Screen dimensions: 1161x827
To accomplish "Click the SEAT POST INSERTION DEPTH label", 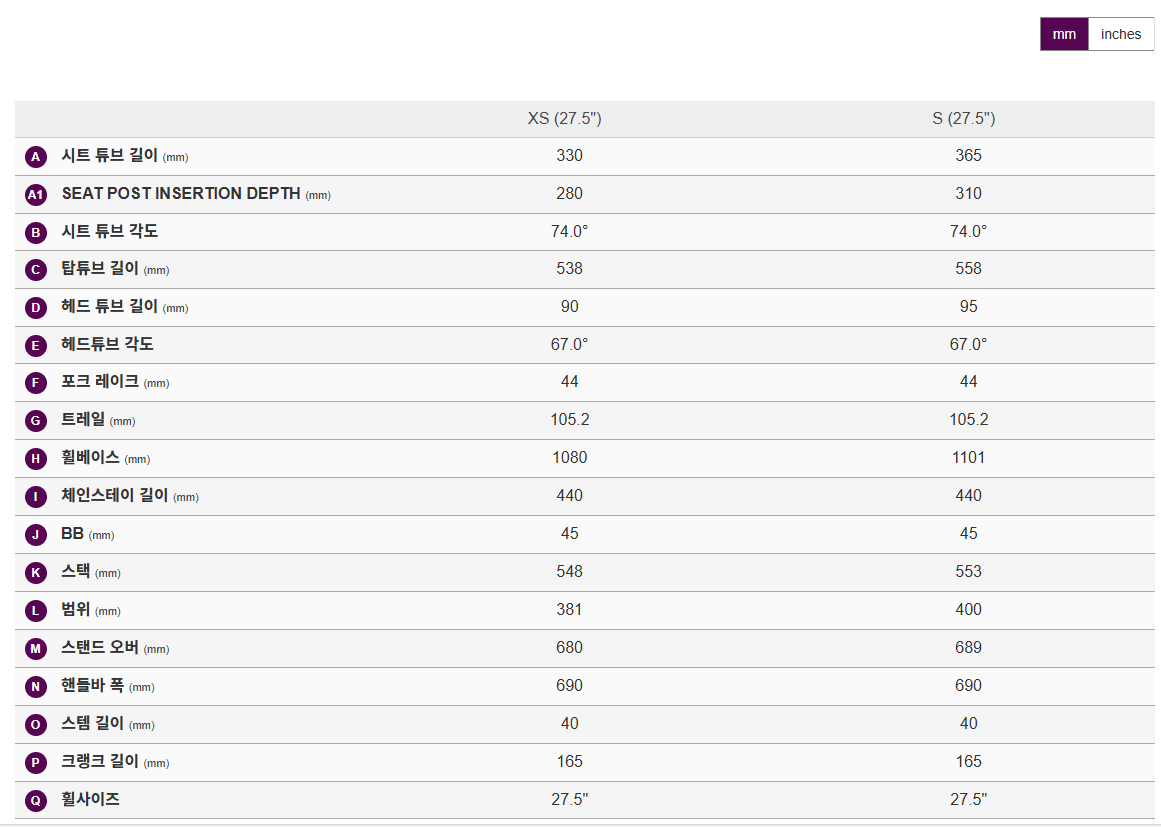I will point(181,194).
